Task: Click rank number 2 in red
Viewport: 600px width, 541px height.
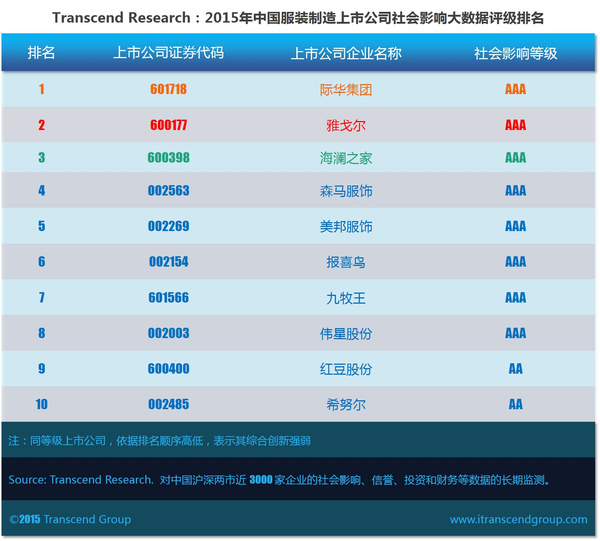Action: 41,125
